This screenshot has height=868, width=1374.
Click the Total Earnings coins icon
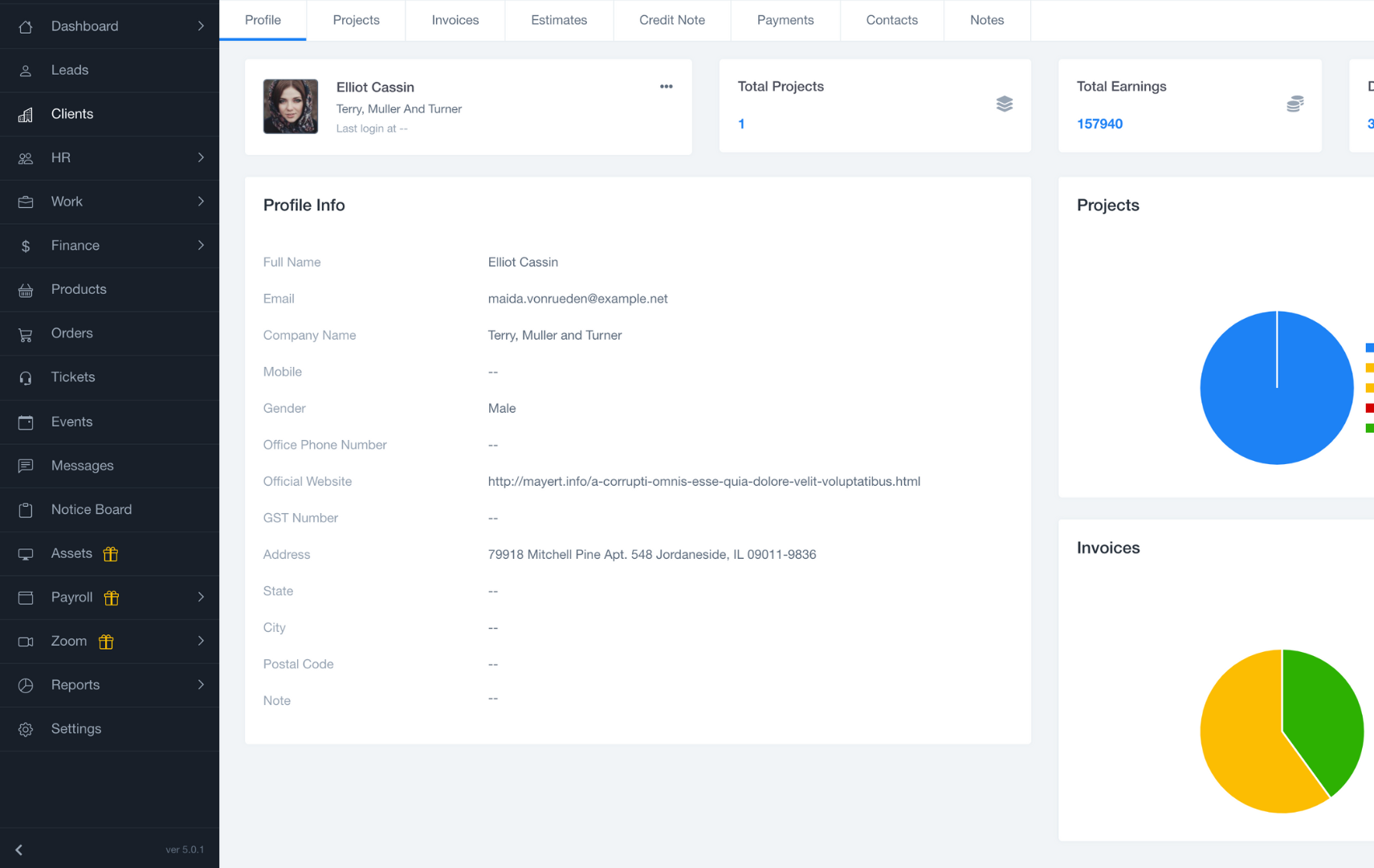click(x=1294, y=104)
